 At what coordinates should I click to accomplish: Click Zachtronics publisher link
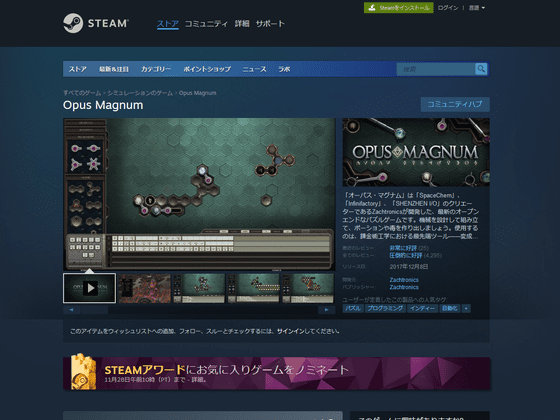[404, 287]
